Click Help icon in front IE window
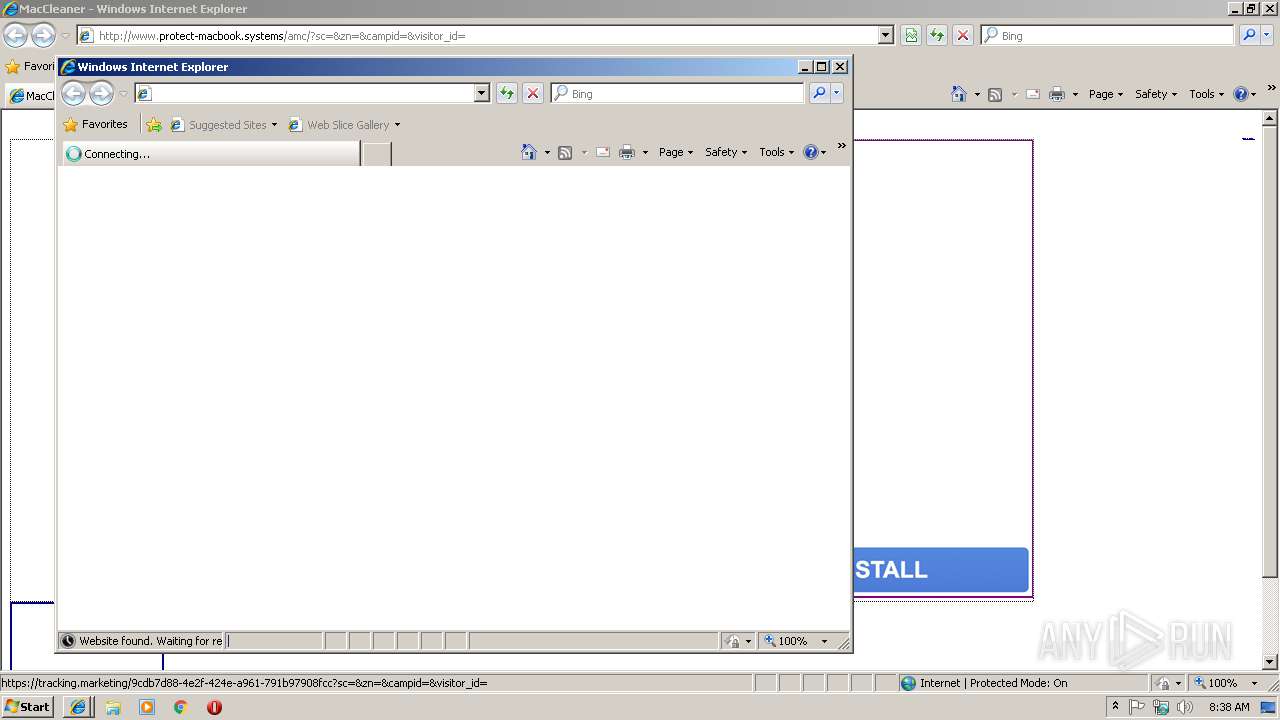This screenshot has width=1280, height=720. 811,152
